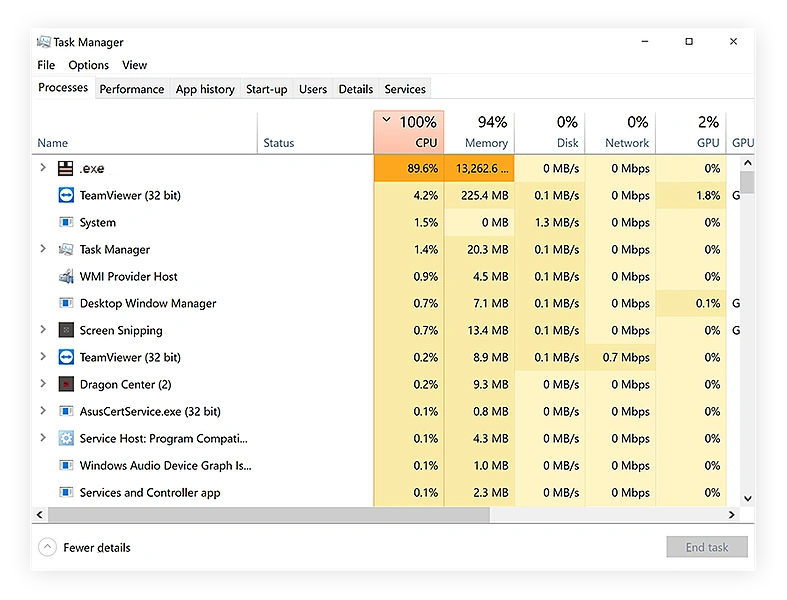
Task: Click the Task Manager process row icon
Action: coord(66,250)
